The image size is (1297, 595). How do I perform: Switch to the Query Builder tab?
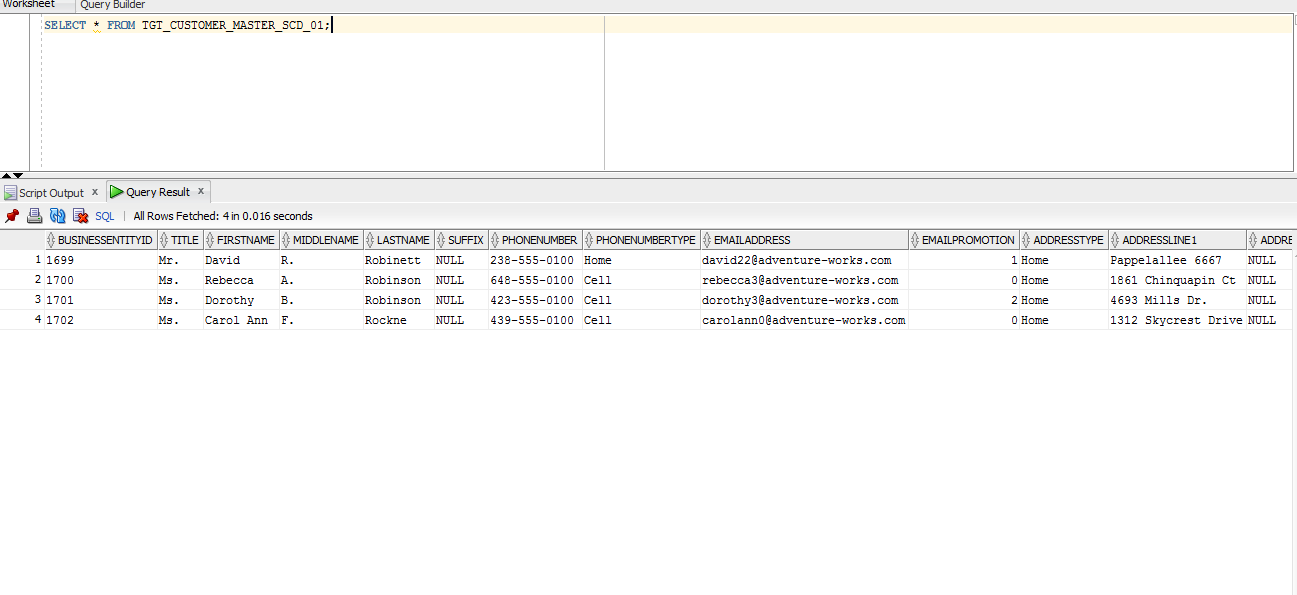click(x=112, y=5)
